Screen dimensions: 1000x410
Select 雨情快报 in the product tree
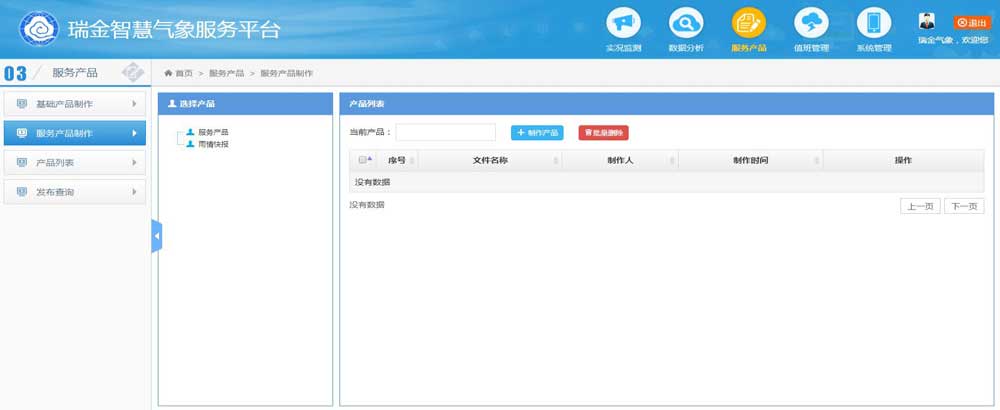pos(213,144)
